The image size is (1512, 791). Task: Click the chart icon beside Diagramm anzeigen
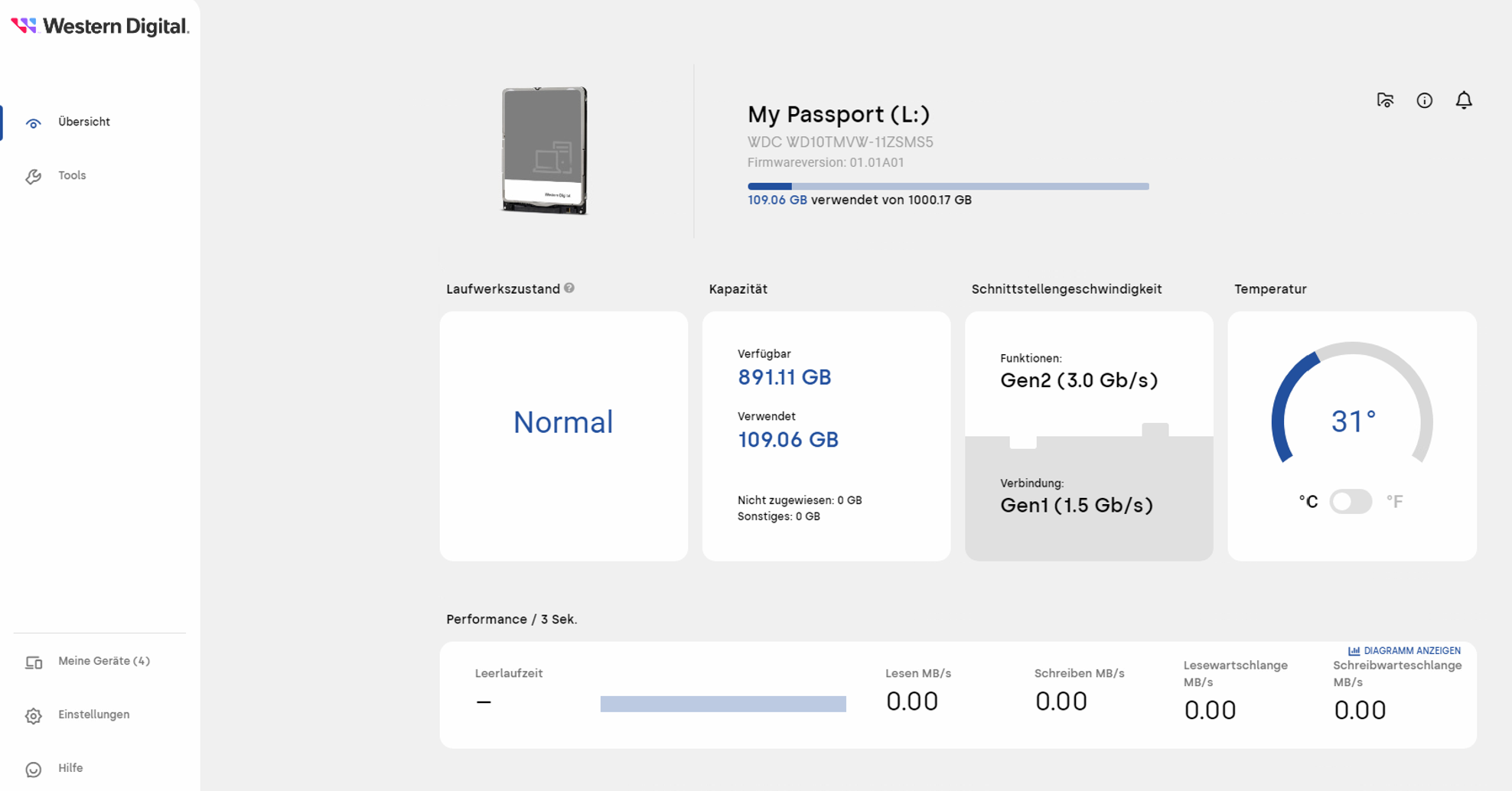[x=1354, y=651]
